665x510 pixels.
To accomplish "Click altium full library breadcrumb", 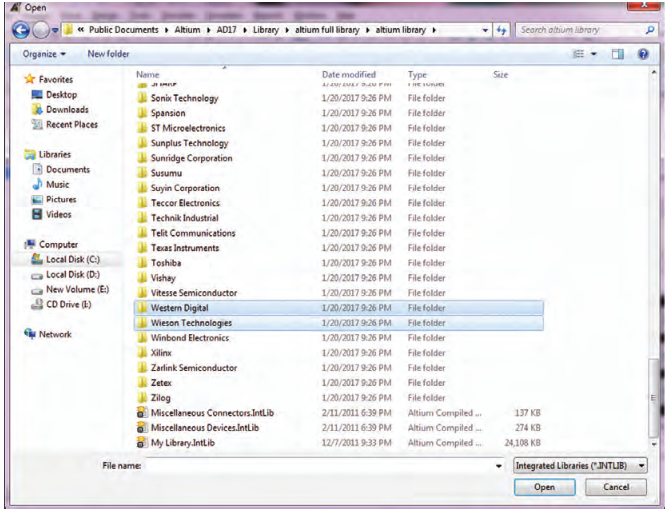I will click(x=327, y=30).
